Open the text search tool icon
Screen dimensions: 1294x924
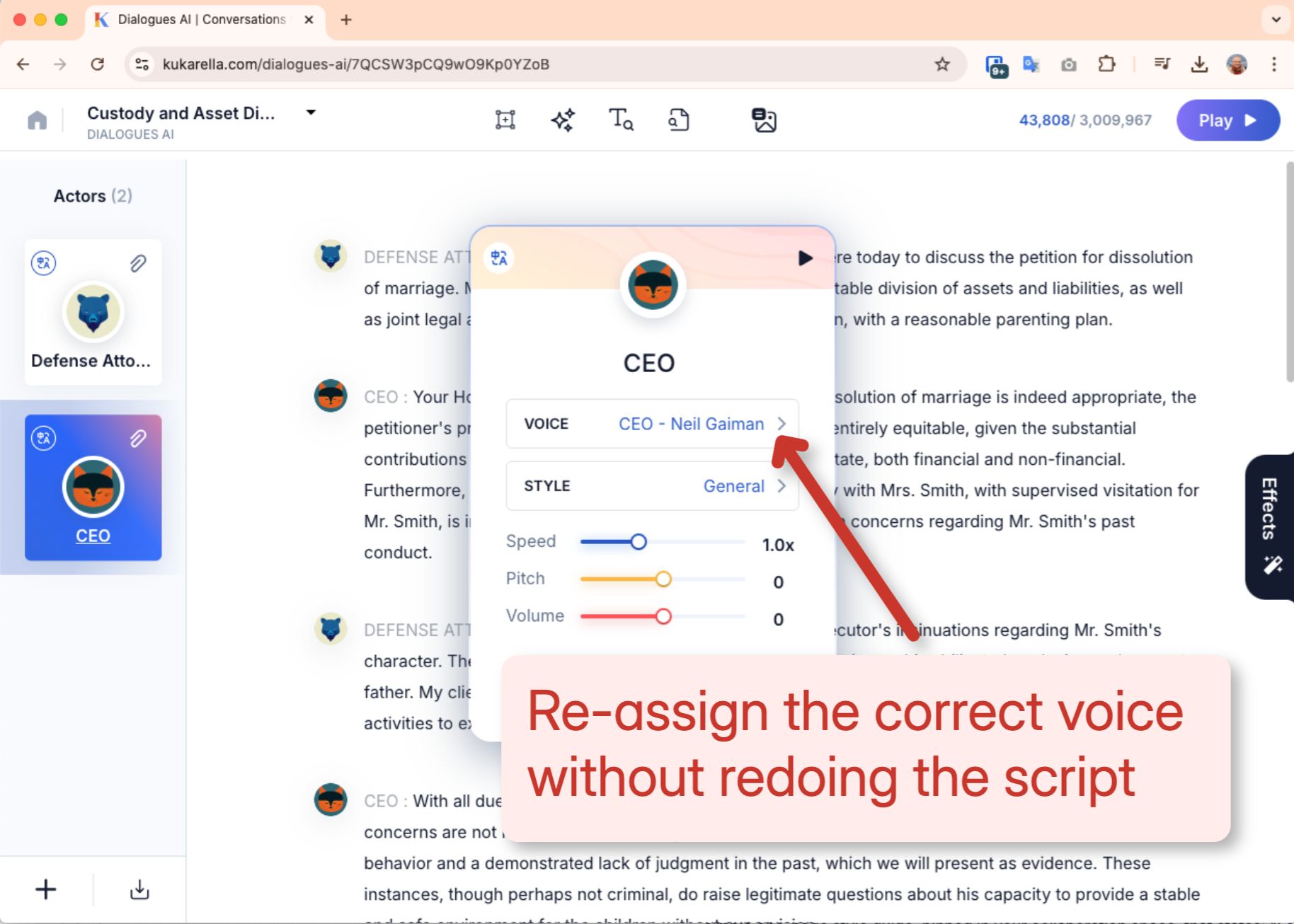(x=621, y=120)
